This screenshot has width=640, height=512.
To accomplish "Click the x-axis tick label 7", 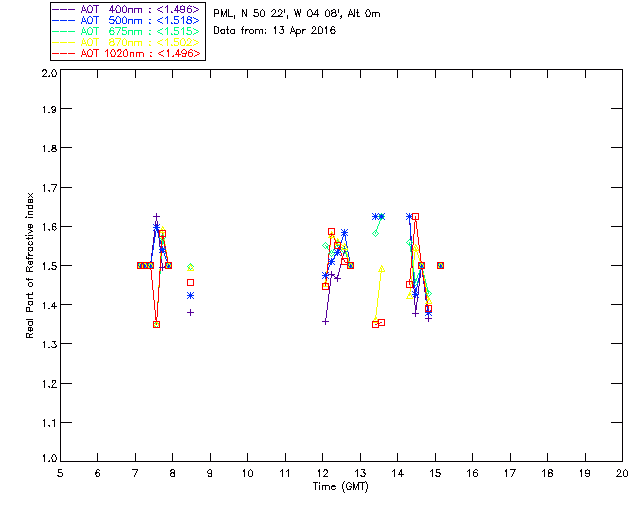I will coord(135,473).
